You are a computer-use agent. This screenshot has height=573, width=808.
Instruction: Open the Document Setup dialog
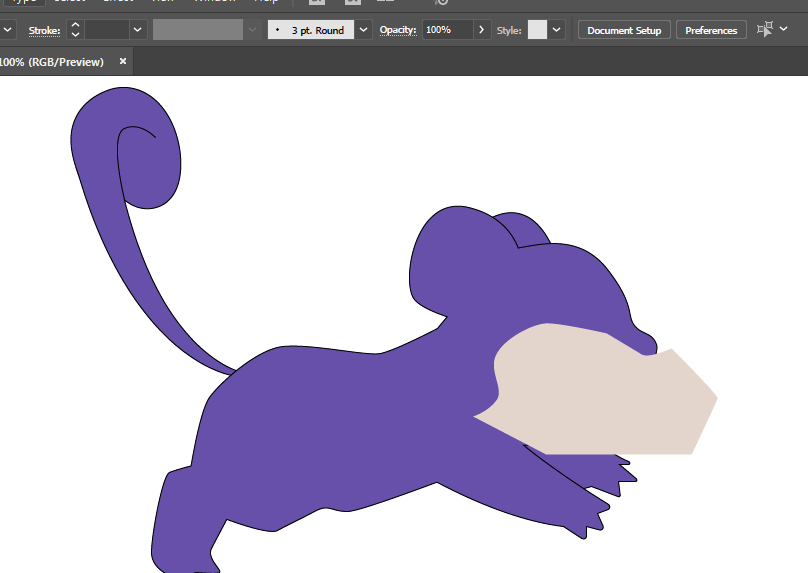[x=624, y=30]
